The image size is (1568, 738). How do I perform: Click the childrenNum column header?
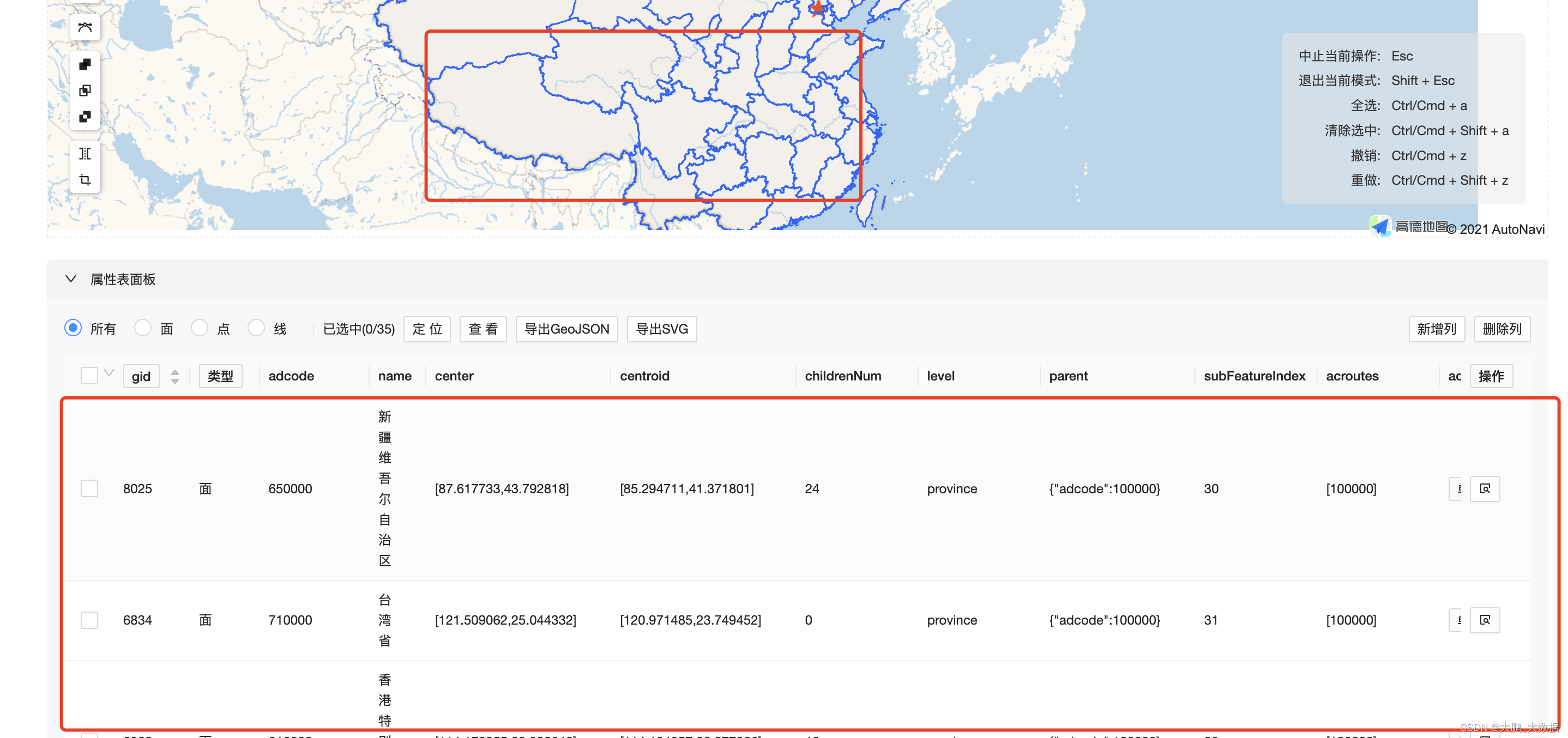[843, 376]
